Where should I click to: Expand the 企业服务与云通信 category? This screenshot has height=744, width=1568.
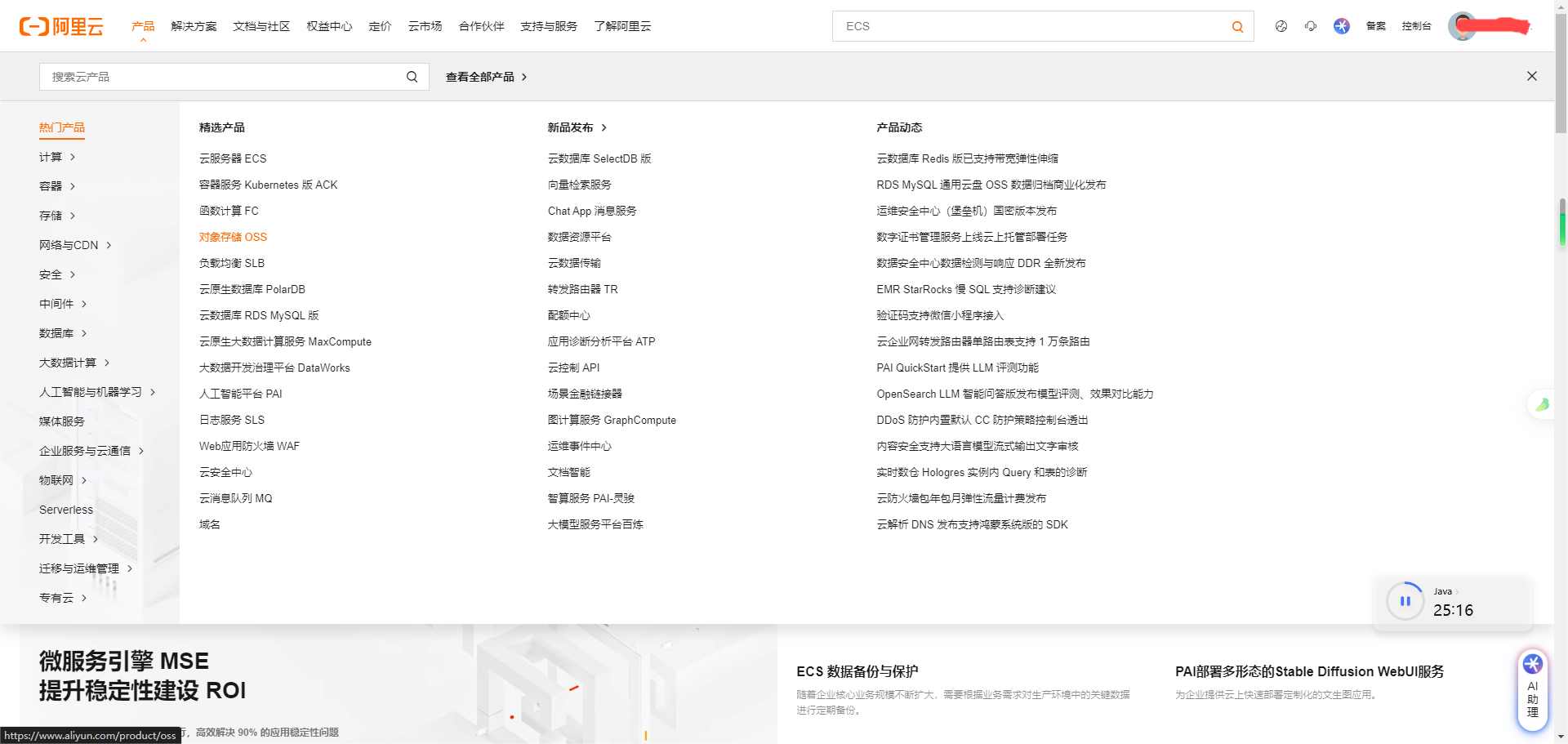[91, 451]
